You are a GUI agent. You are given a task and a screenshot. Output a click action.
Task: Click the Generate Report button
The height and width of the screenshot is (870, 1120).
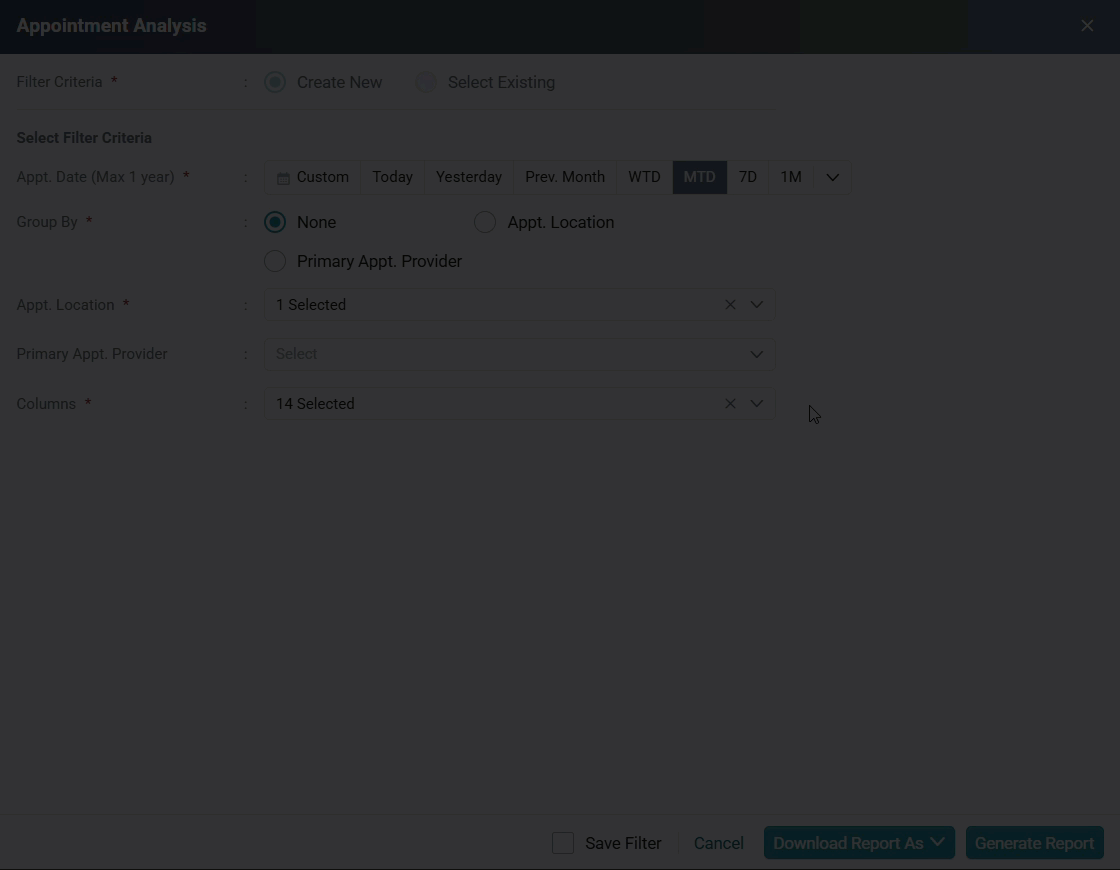tap(1034, 843)
